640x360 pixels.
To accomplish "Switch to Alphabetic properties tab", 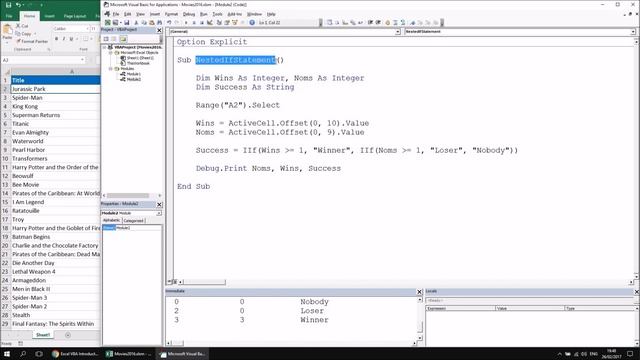I will (x=111, y=220).
